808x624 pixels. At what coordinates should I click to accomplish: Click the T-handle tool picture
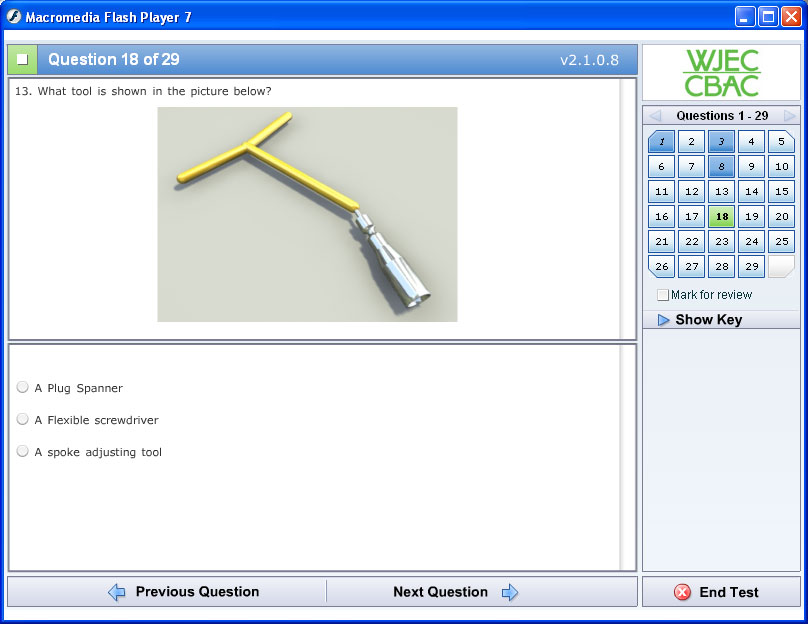(x=307, y=214)
